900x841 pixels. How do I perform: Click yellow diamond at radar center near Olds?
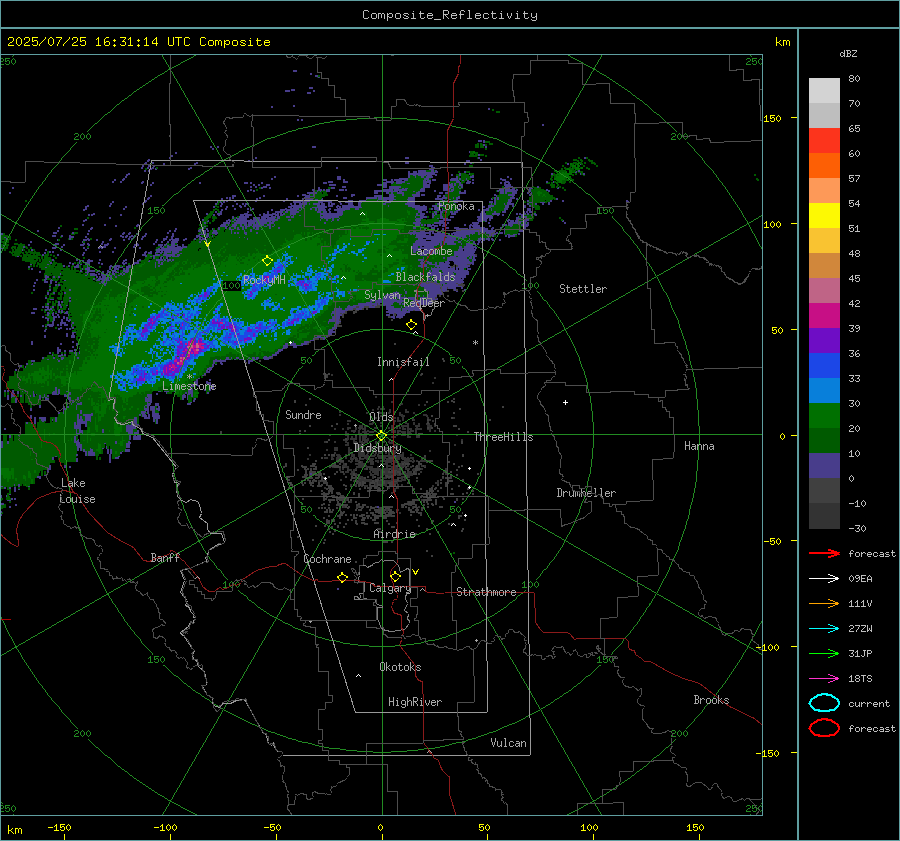pos(381,436)
